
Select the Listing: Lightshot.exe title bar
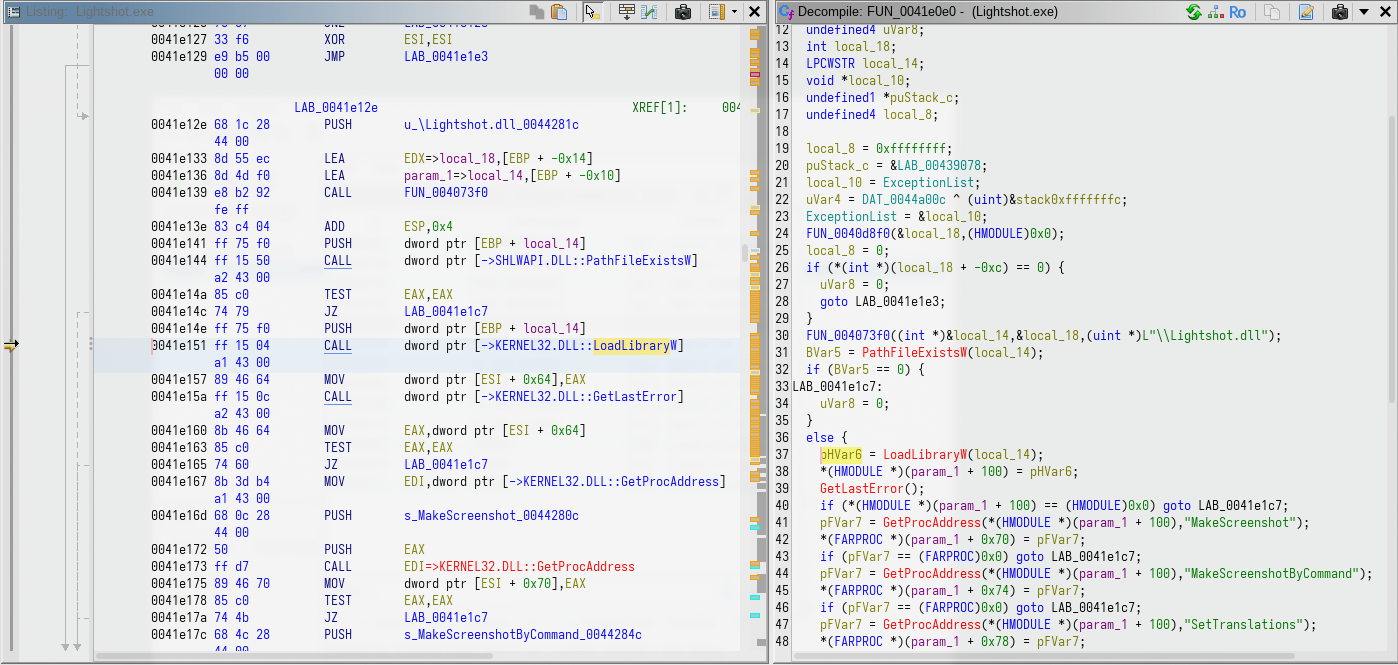[x=90, y=12]
